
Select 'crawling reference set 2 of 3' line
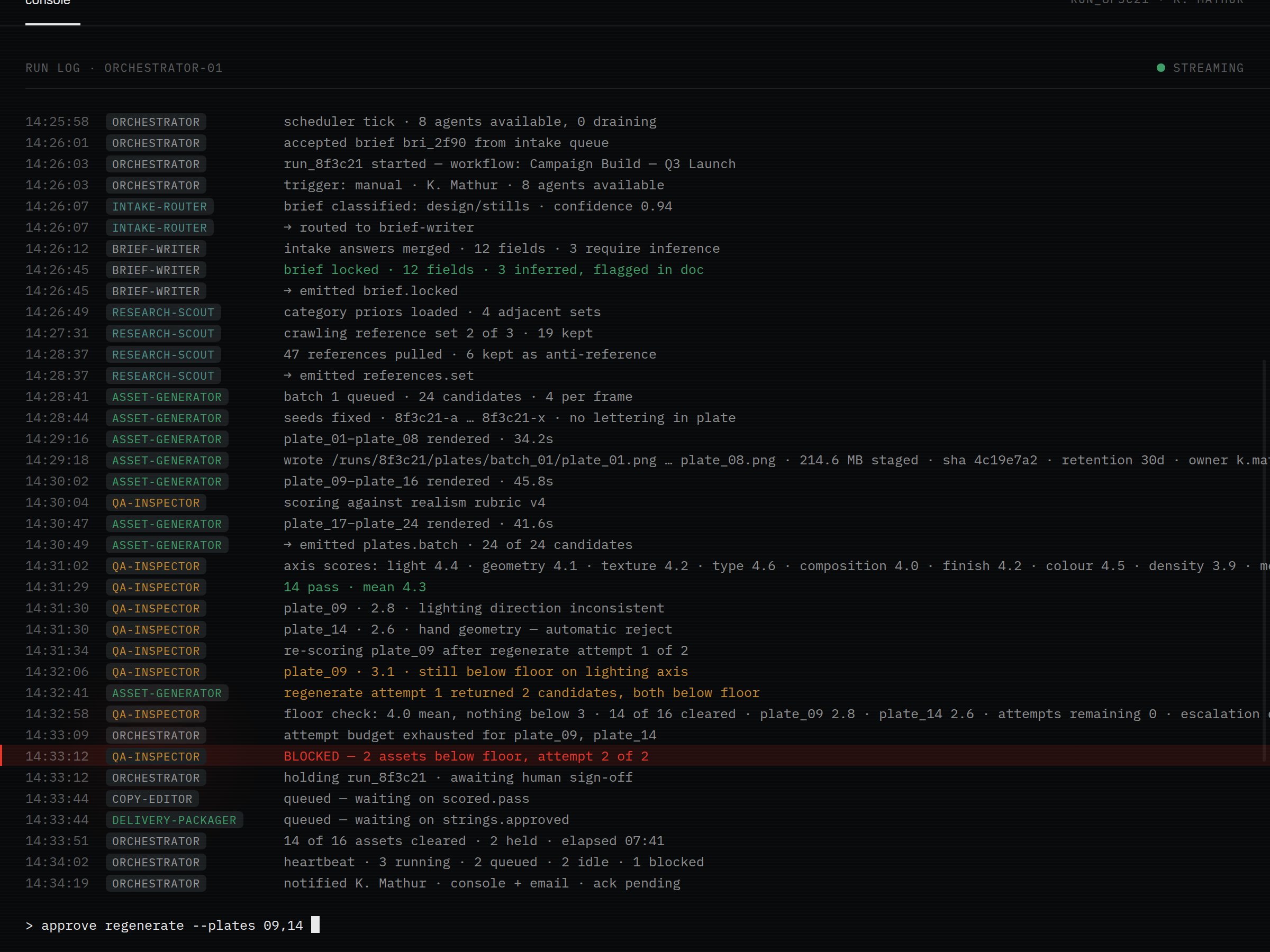(x=438, y=333)
